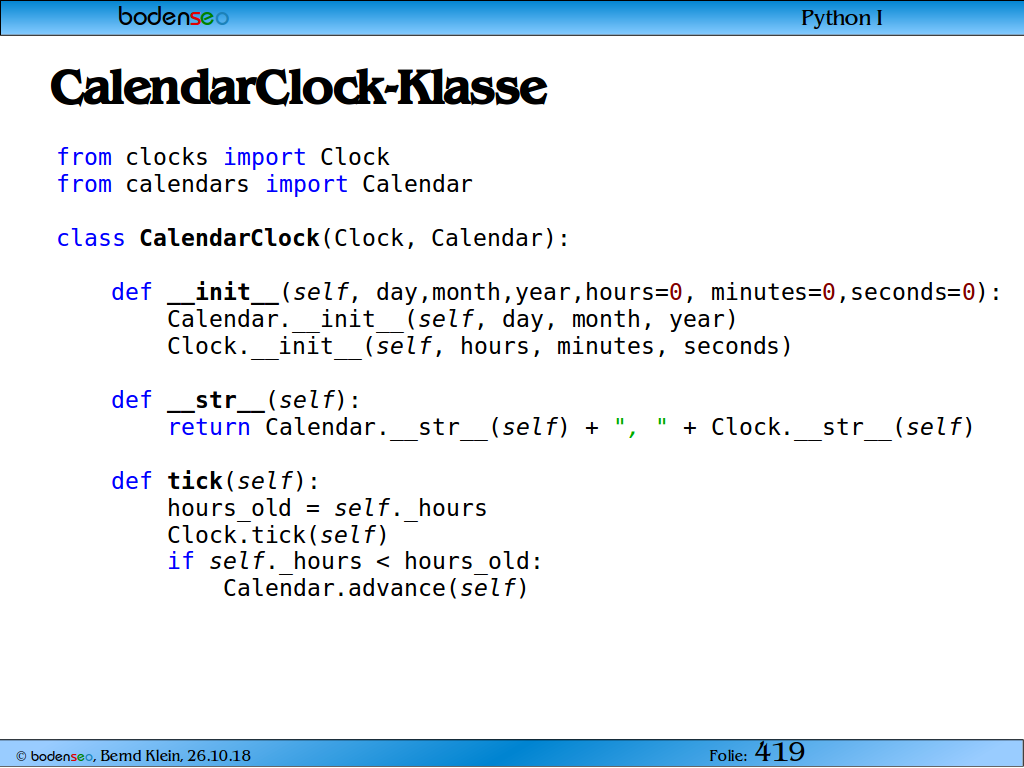Click the slide number 'Folie: 419'
The width and height of the screenshot is (1024, 768).
pos(757,753)
